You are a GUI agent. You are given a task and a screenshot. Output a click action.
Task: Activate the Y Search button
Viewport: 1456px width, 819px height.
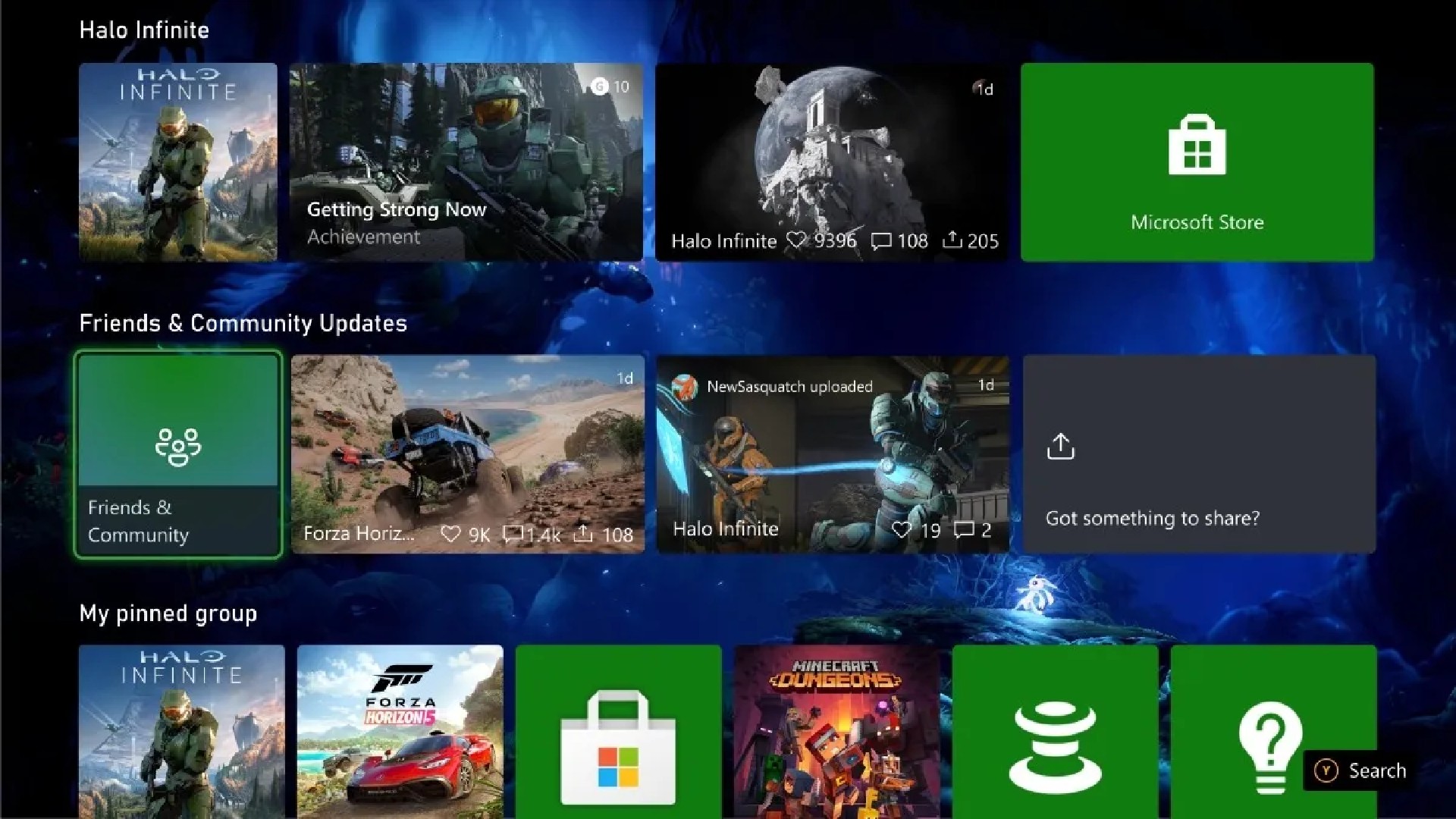click(1360, 770)
